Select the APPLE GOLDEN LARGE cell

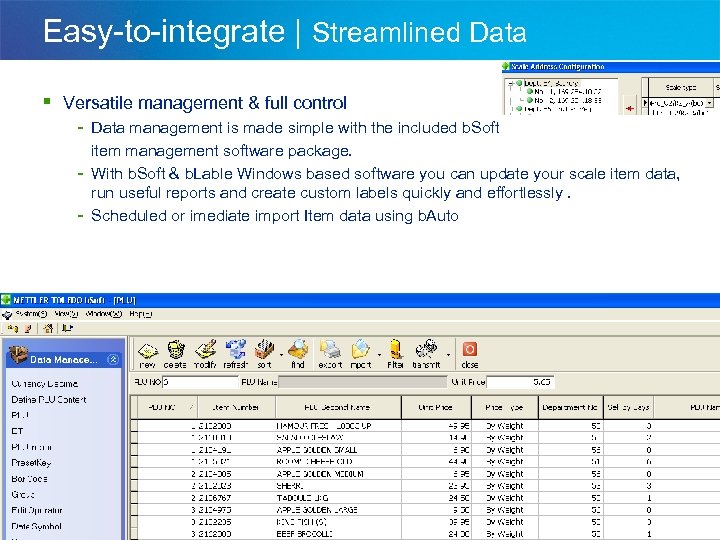(x=338, y=510)
